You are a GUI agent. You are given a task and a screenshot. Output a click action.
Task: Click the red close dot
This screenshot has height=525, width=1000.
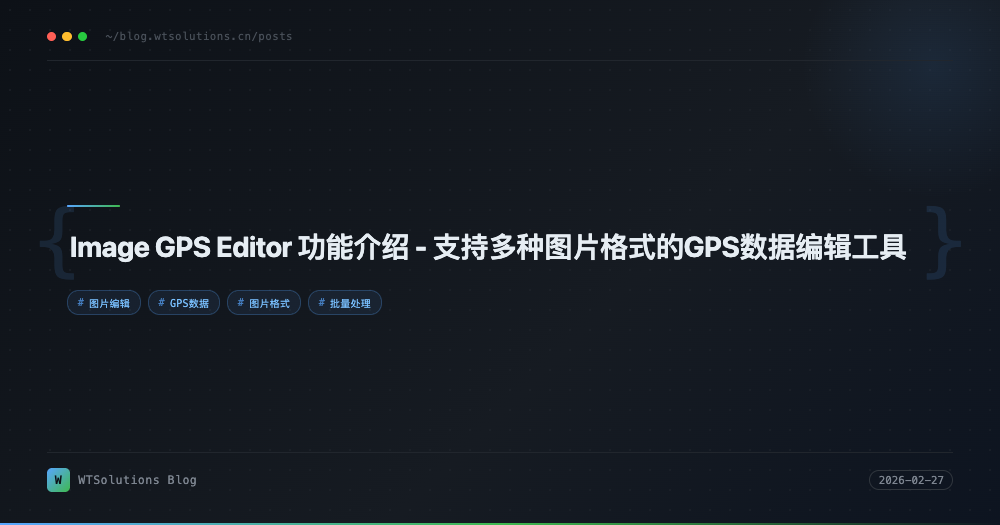(52, 36)
